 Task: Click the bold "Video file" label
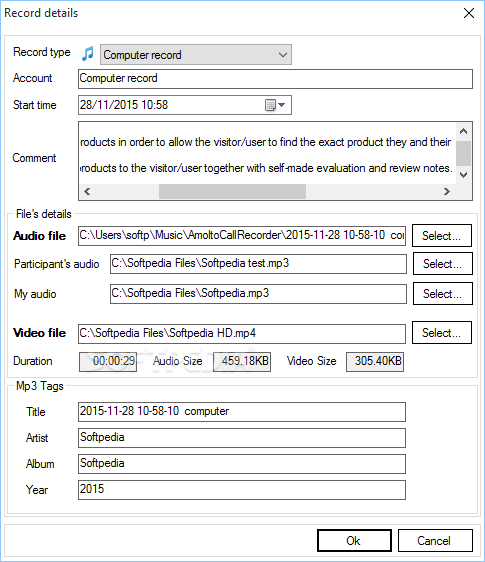pyautogui.click(x=39, y=333)
